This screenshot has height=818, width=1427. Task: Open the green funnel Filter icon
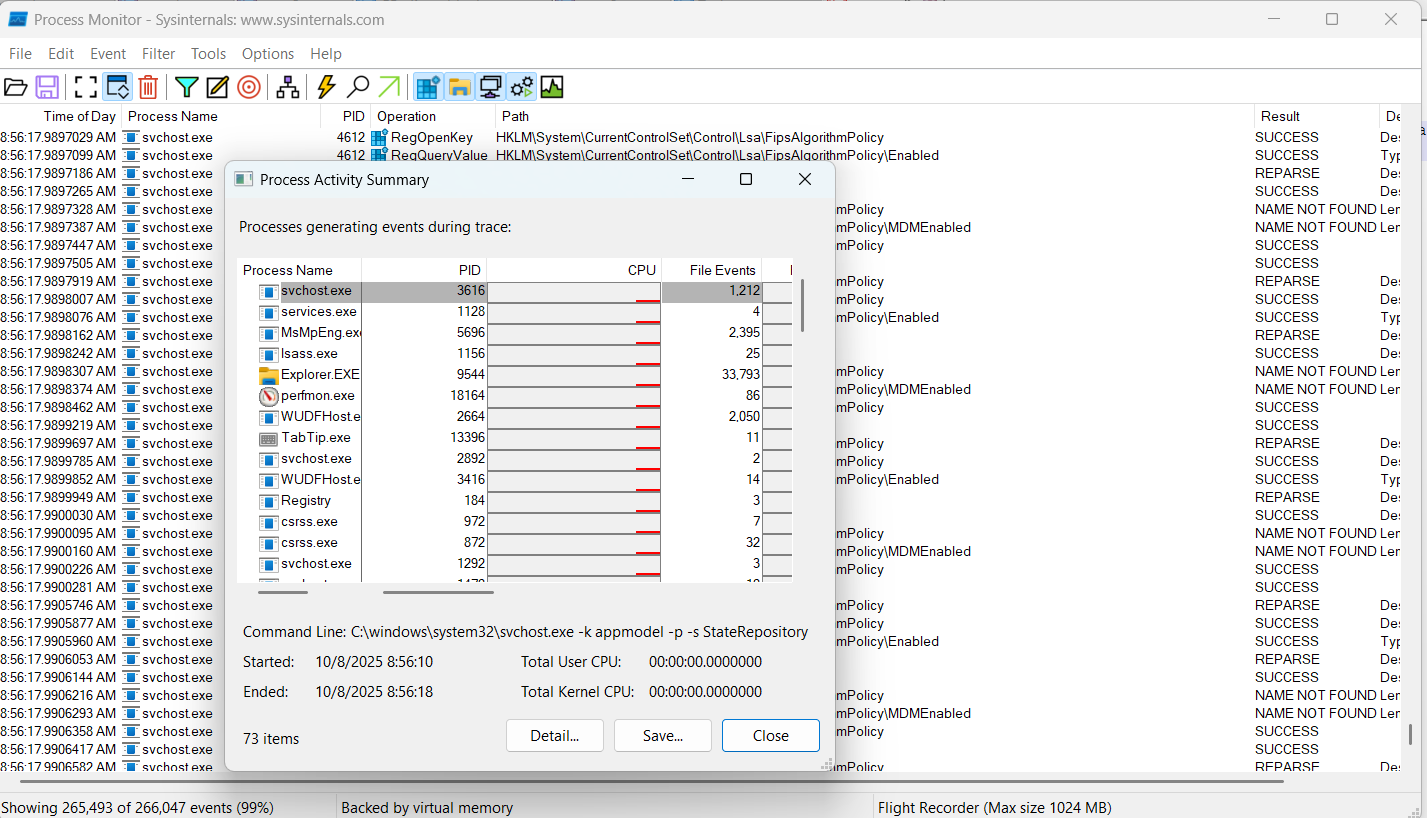187,87
